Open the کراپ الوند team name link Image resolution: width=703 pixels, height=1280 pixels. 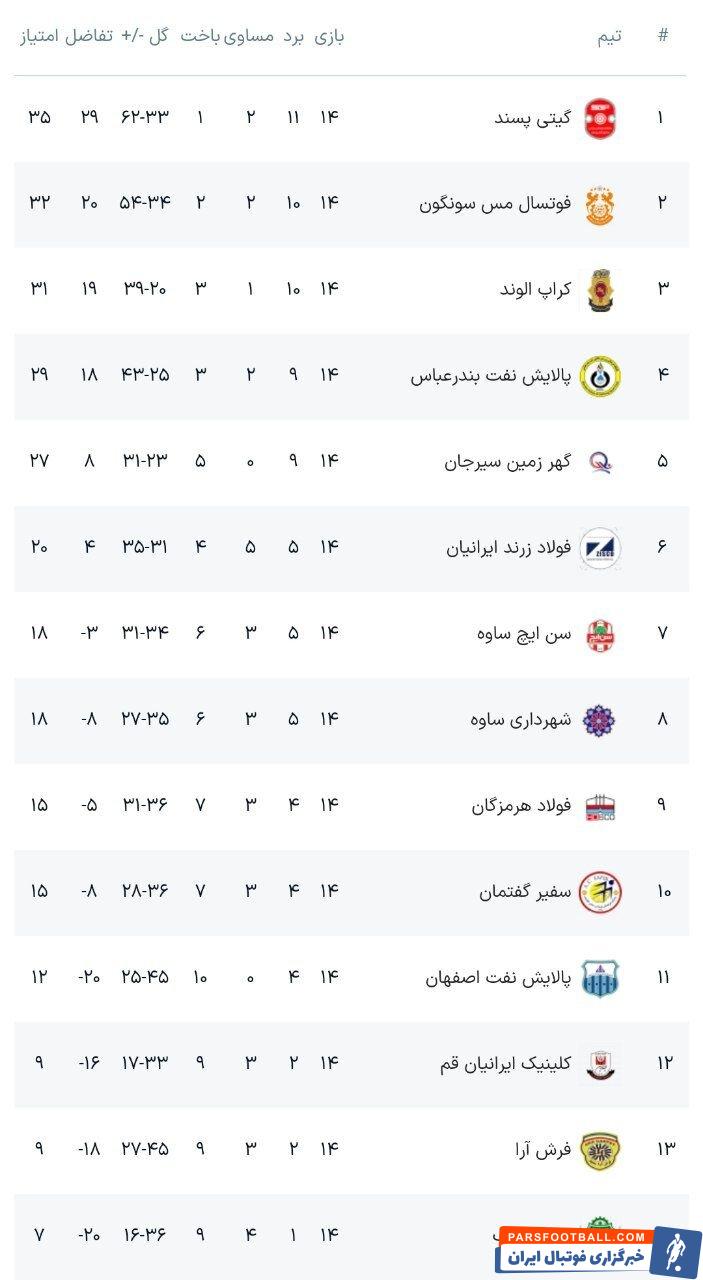(536, 290)
